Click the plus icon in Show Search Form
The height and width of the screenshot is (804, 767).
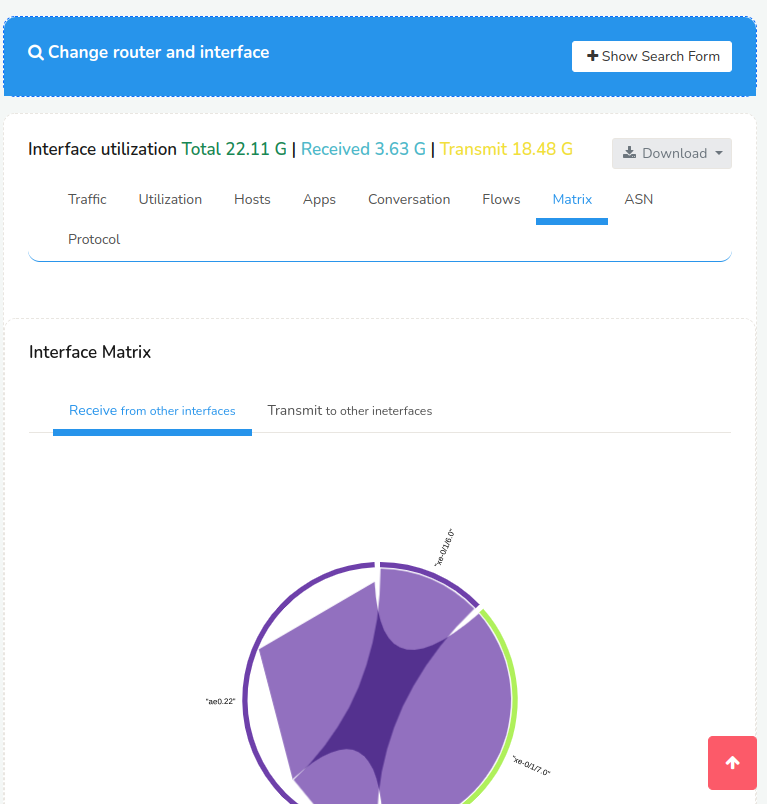pyautogui.click(x=593, y=55)
